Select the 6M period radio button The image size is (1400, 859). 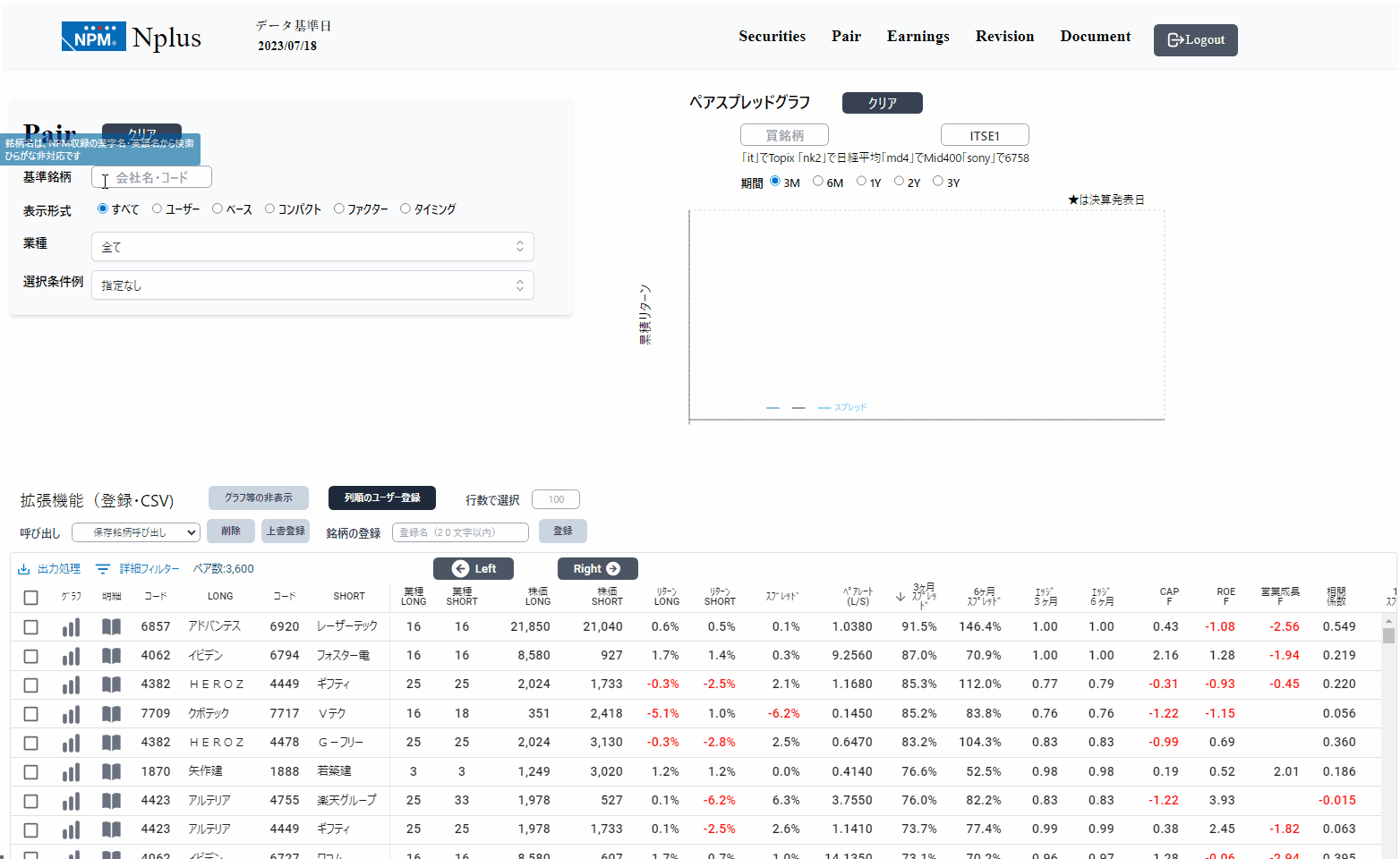point(818,182)
